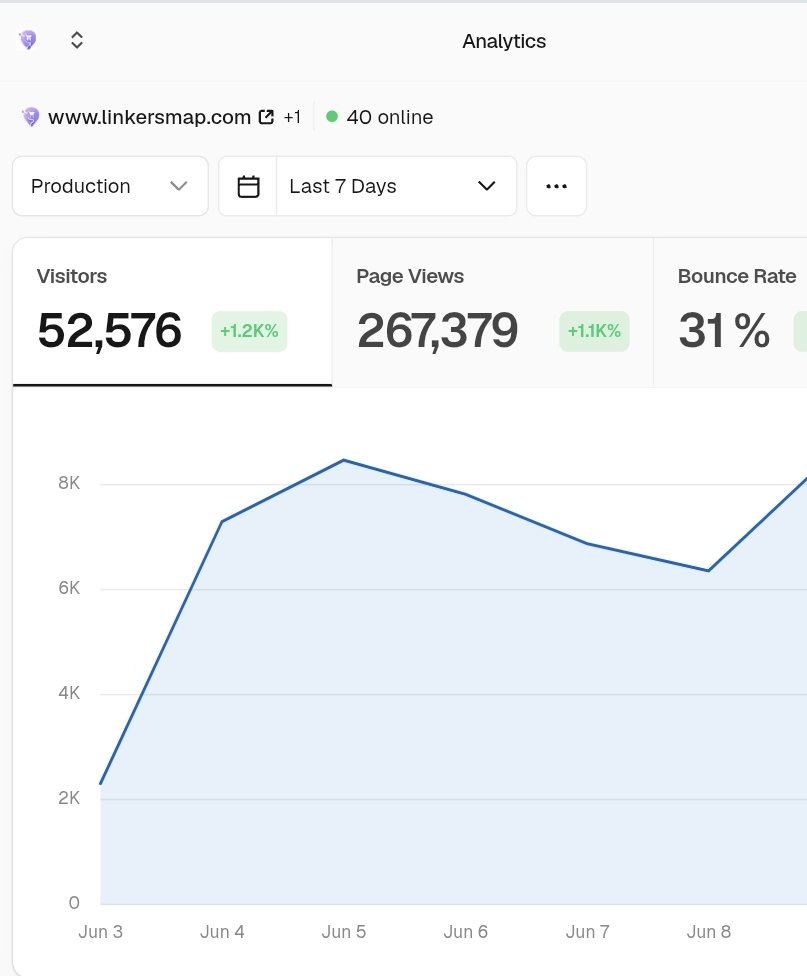Open the Last 7 Days range dropdown
Image resolution: width=807 pixels, height=976 pixels.
click(x=396, y=186)
